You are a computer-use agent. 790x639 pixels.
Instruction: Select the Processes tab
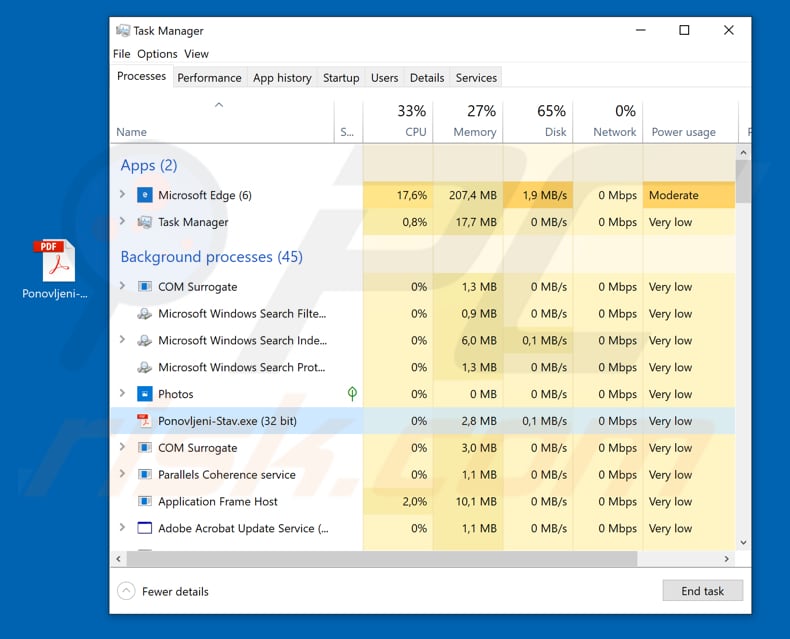[142, 76]
